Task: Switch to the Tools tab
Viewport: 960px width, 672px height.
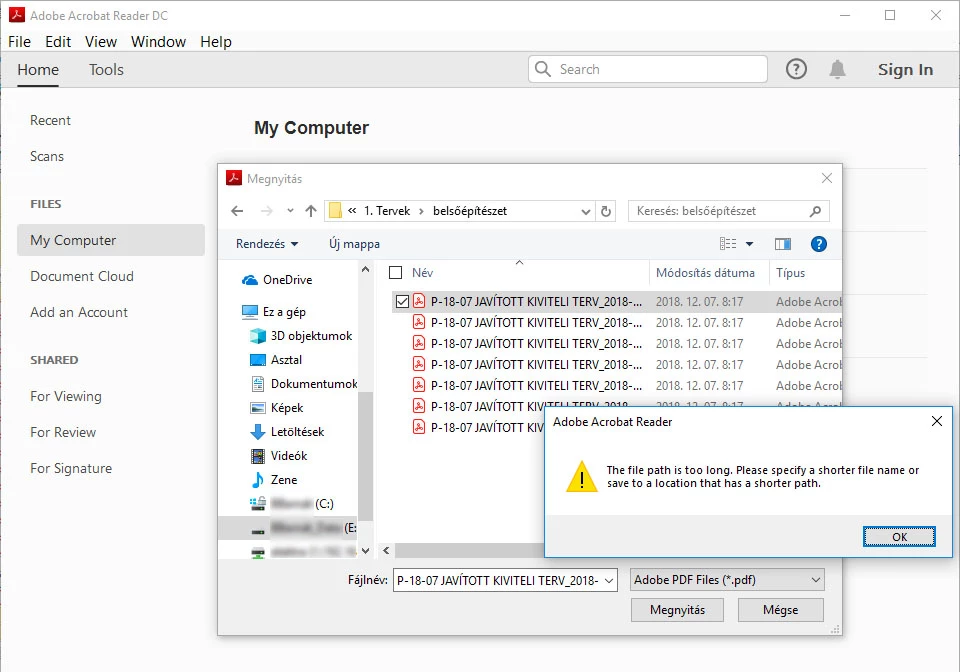Action: [x=107, y=70]
